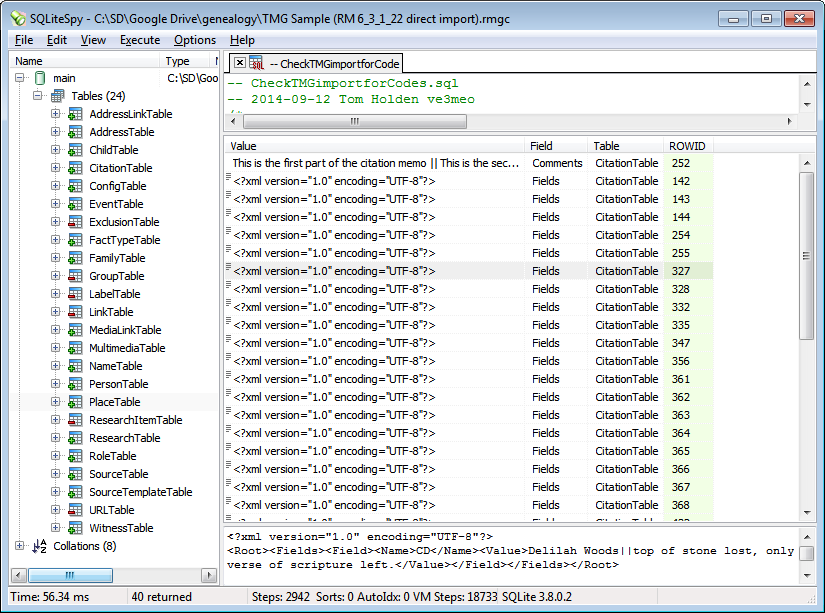825x613 pixels.
Task: Click the MultimediaTable table icon
Action: (75, 348)
